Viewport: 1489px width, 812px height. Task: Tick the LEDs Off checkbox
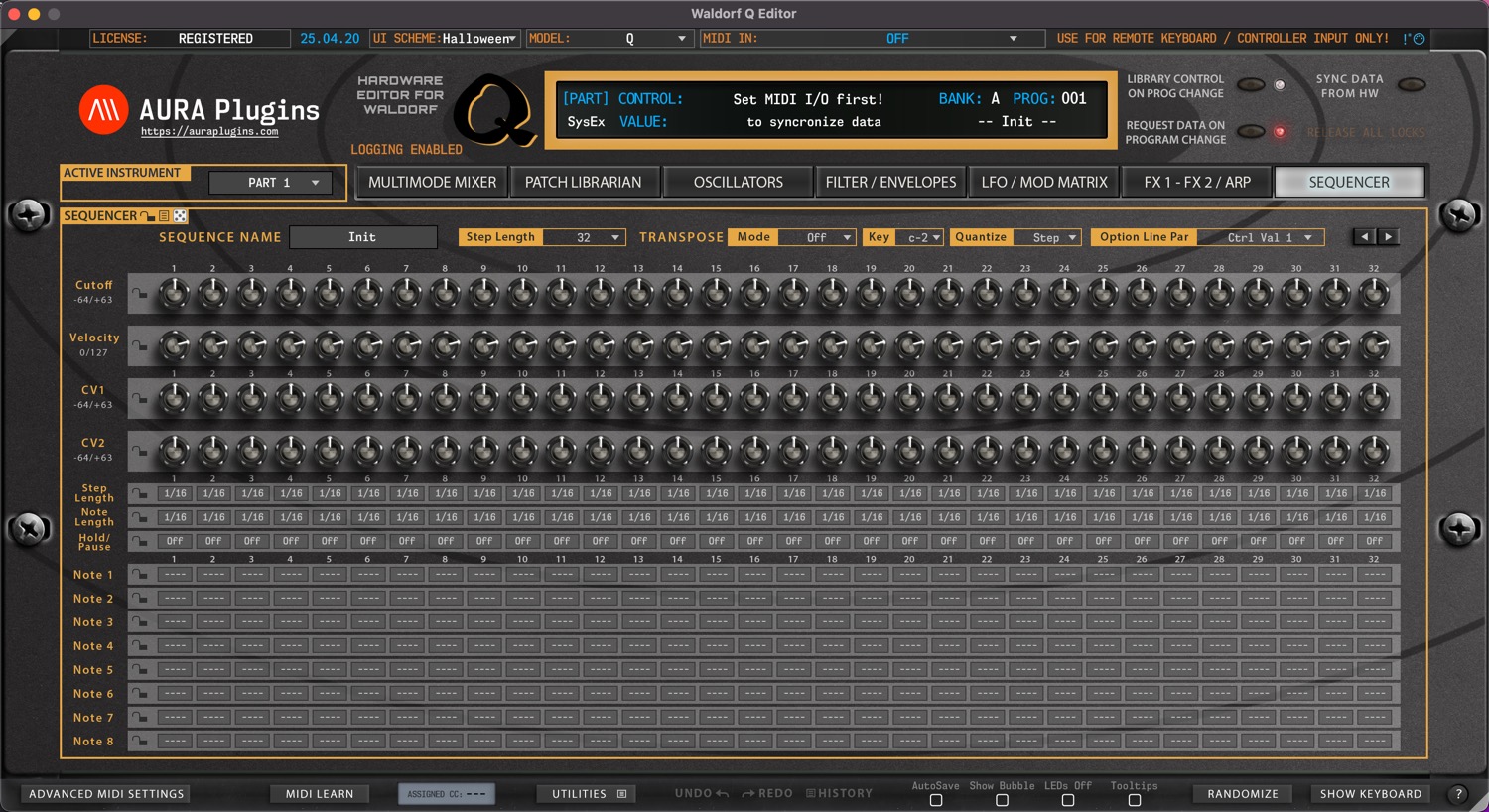[1068, 800]
